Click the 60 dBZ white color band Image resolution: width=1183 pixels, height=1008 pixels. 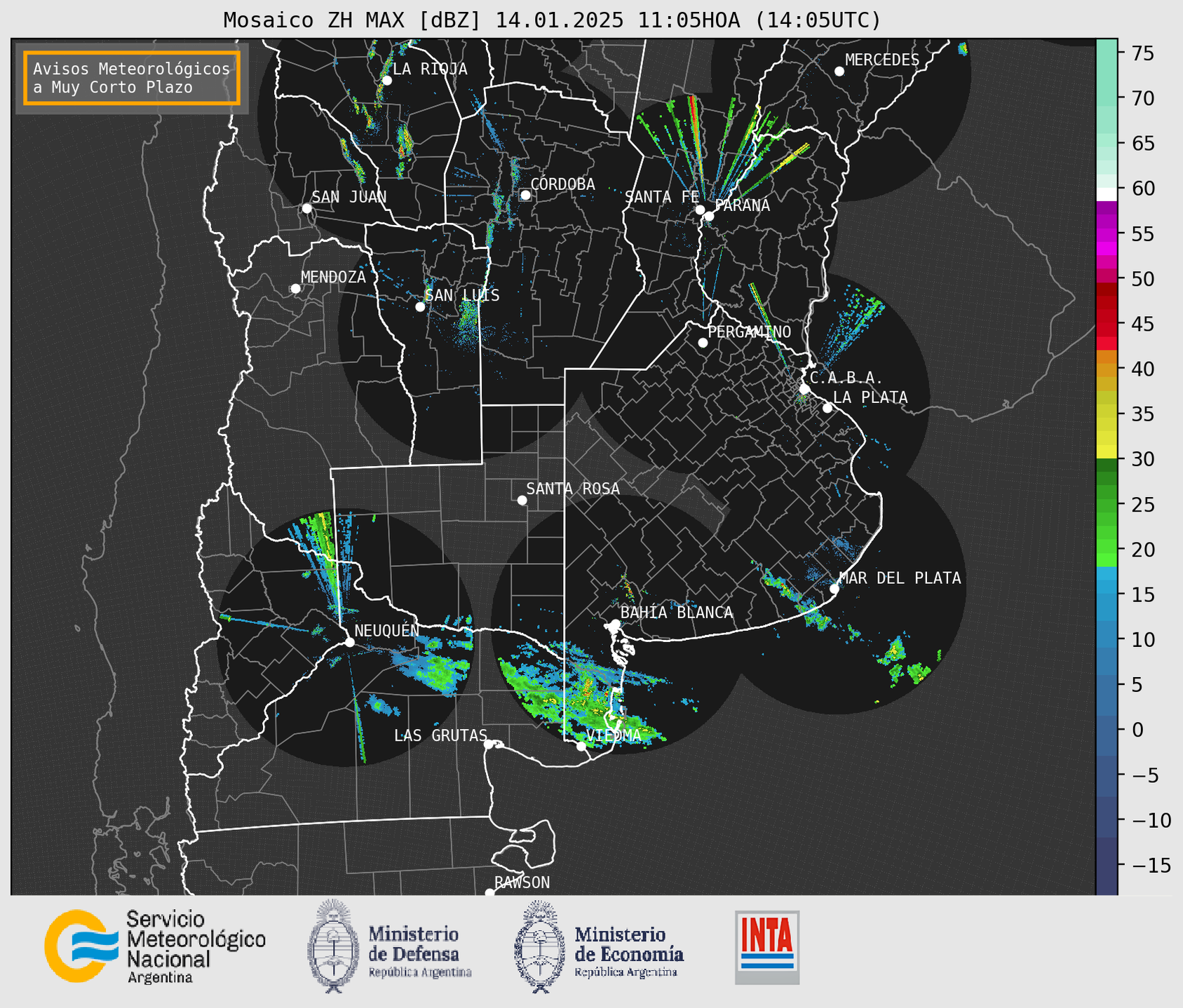[1107, 194]
